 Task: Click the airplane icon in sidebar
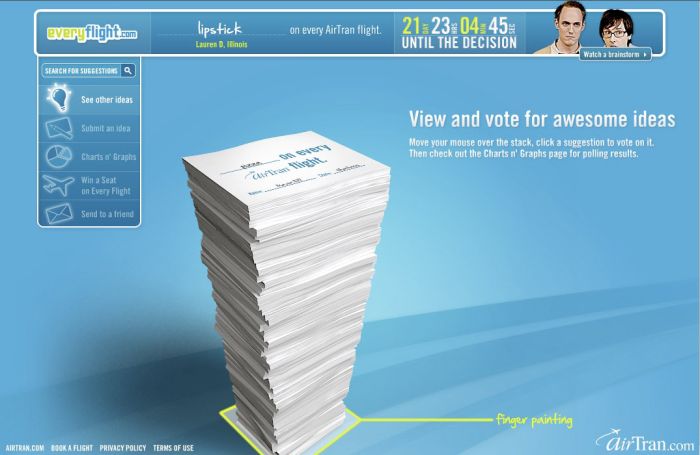pyautogui.click(x=59, y=185)
